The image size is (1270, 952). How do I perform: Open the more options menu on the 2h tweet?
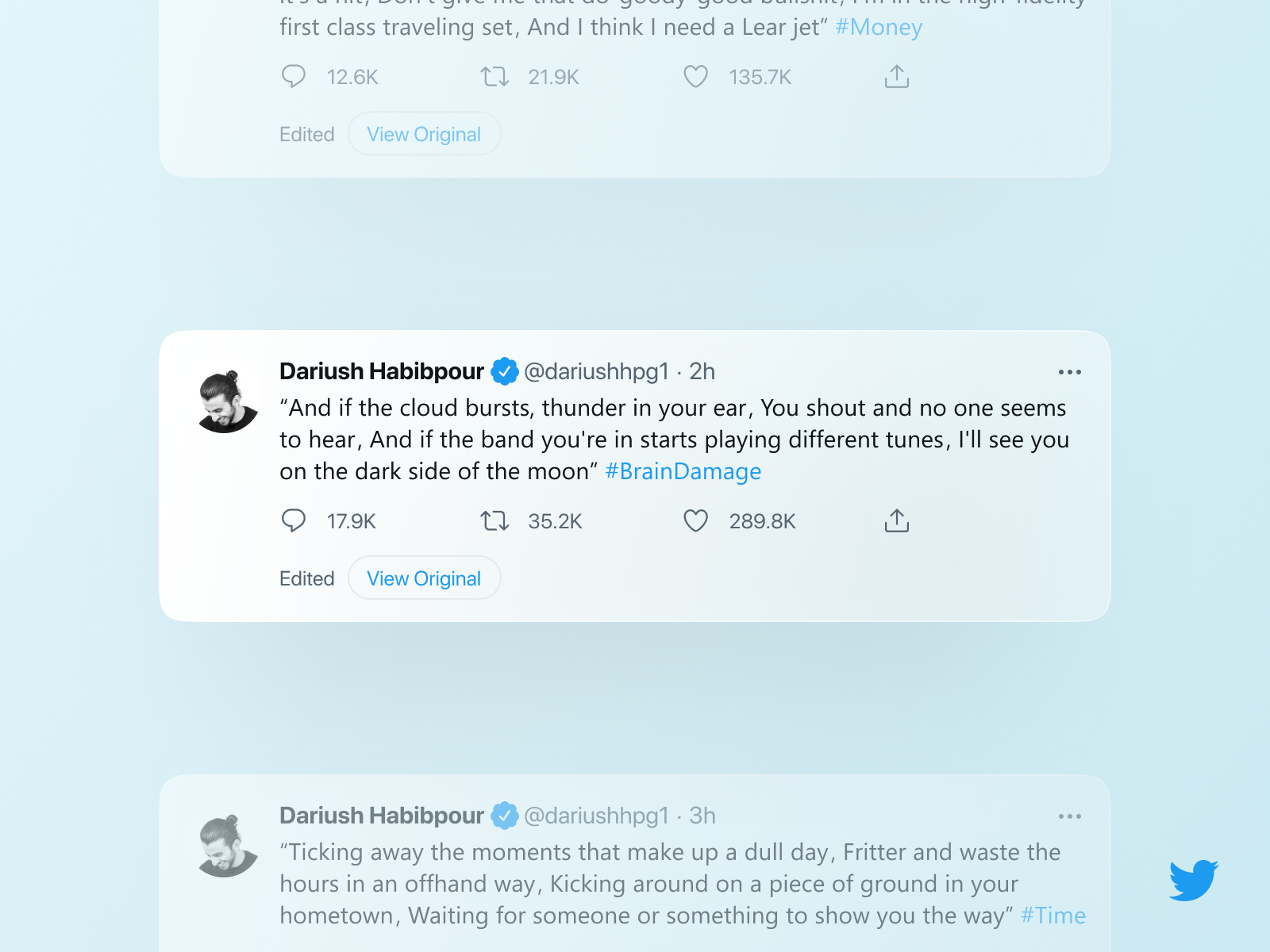(x=1070, y=372)
